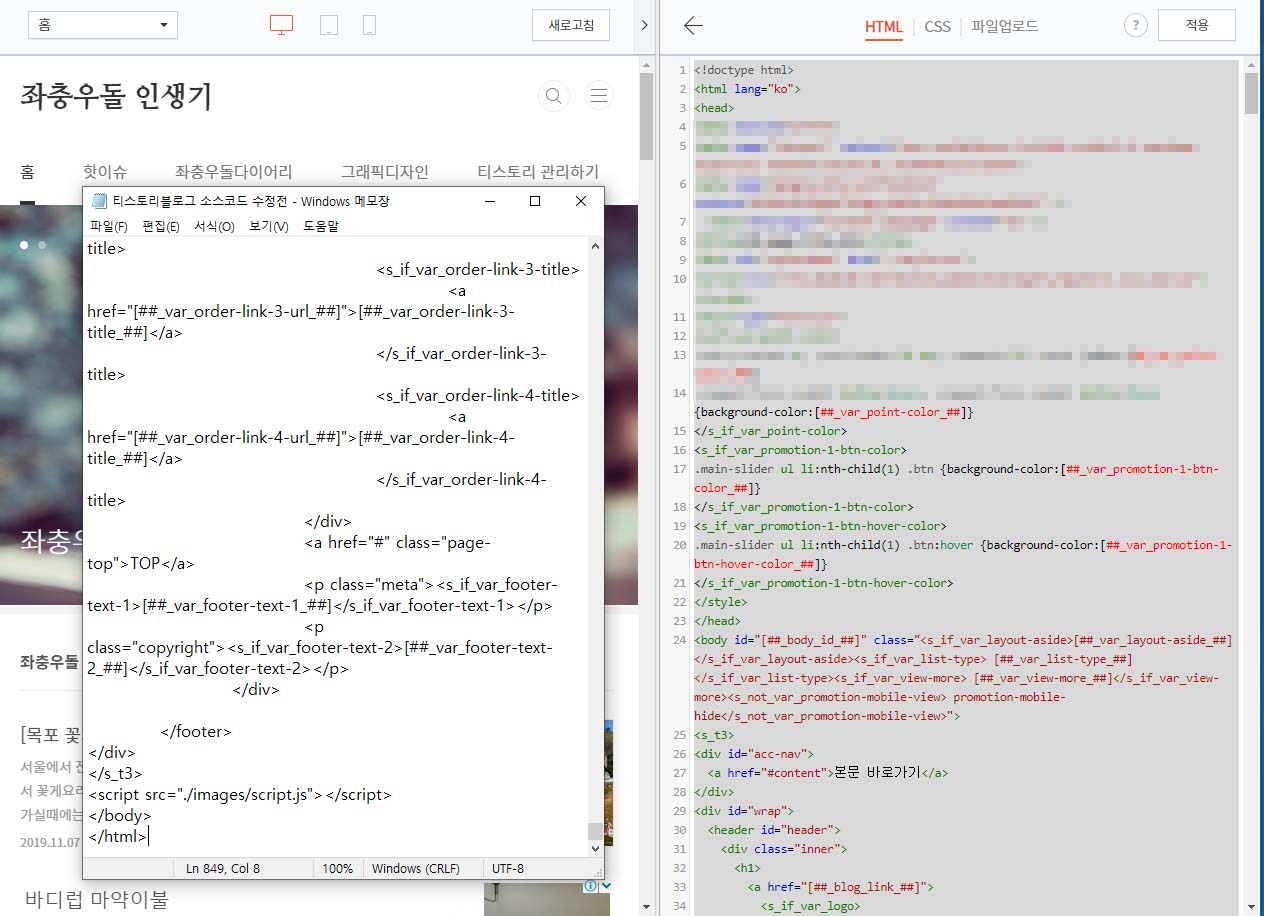Select the 홈 navigation item
The image size is (1264, 916).
pos(27,172)
